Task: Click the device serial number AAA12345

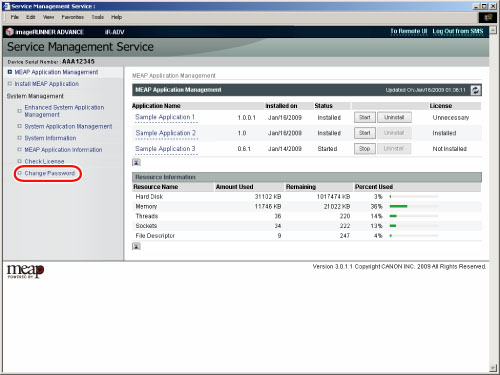Action: 78,61
